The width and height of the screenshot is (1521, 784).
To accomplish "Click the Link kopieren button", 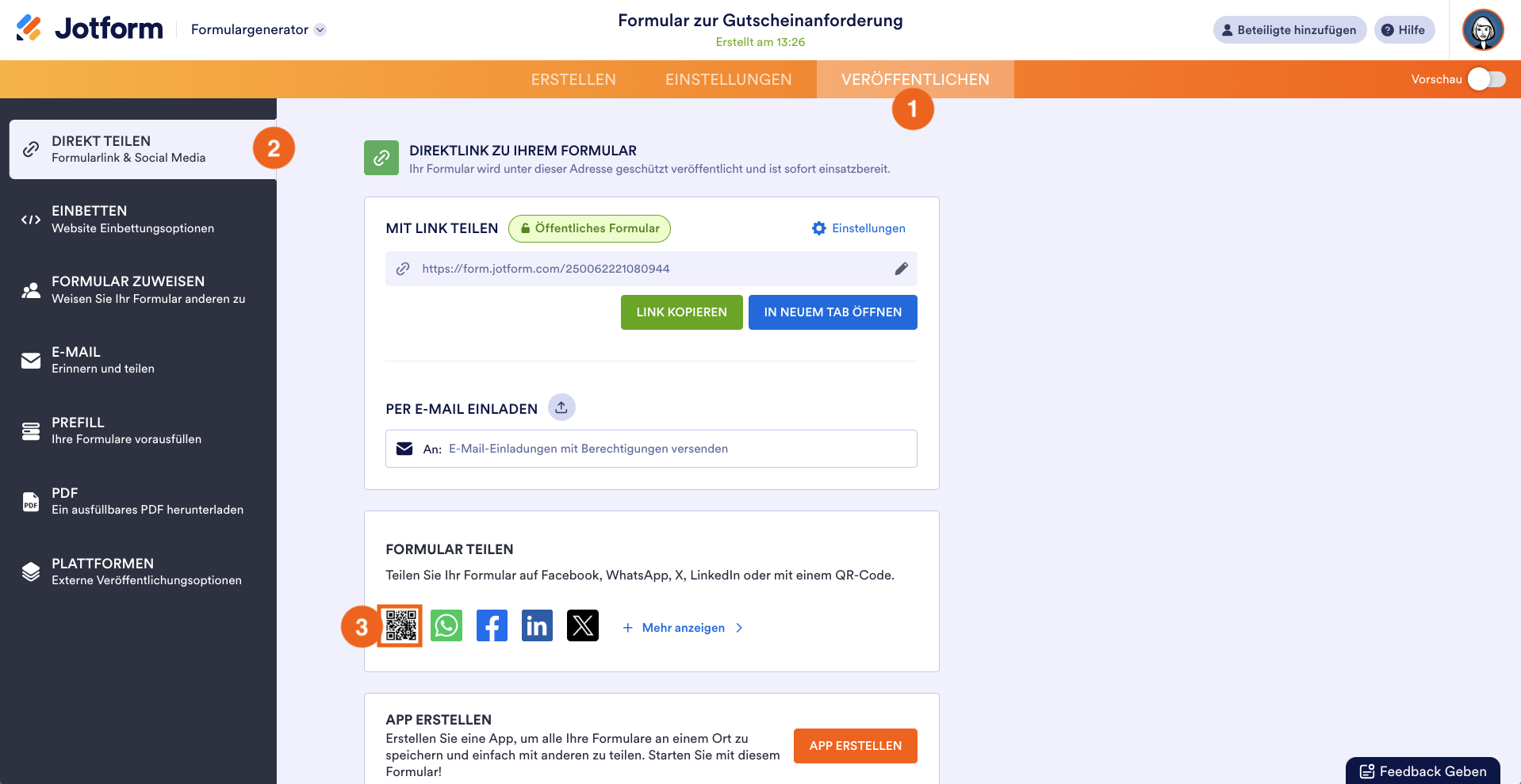I will [681, 312].
